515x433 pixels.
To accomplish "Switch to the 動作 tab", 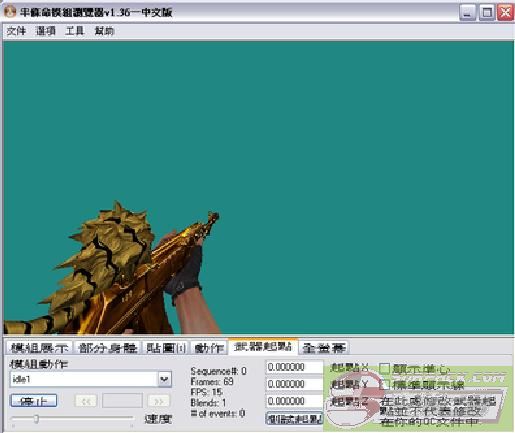I will [x=209, y=348].
